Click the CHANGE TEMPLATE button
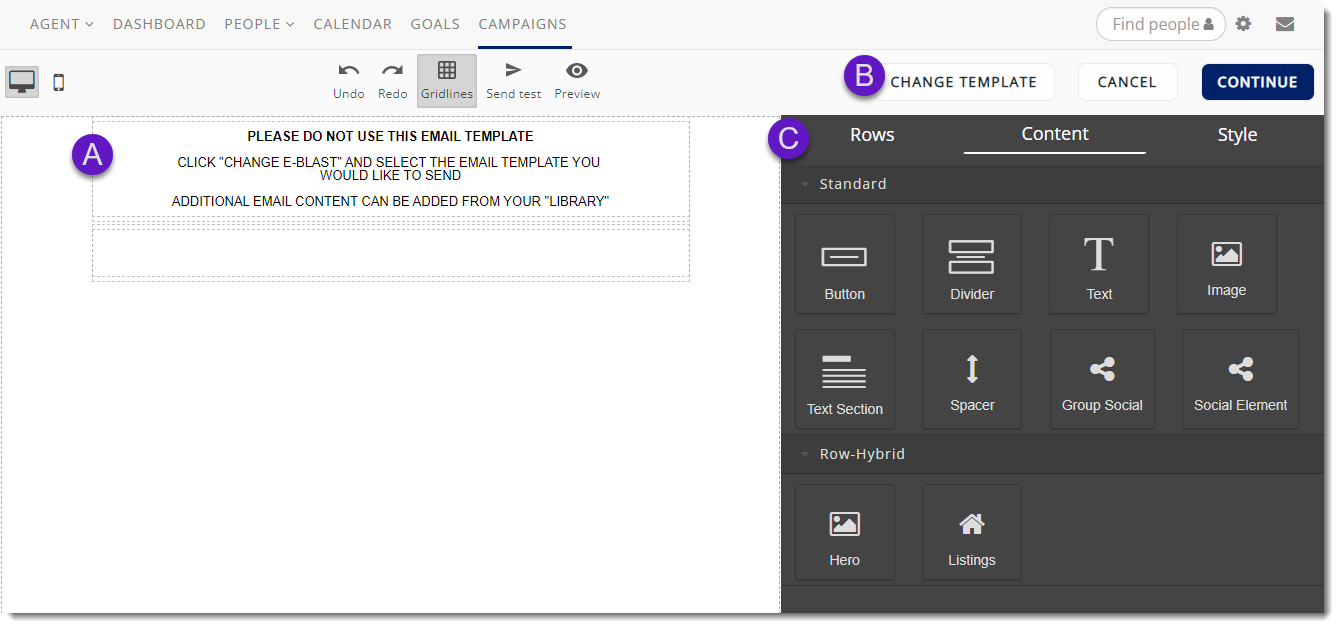Viewport: 1339px width, 628px height. [962, 82]
